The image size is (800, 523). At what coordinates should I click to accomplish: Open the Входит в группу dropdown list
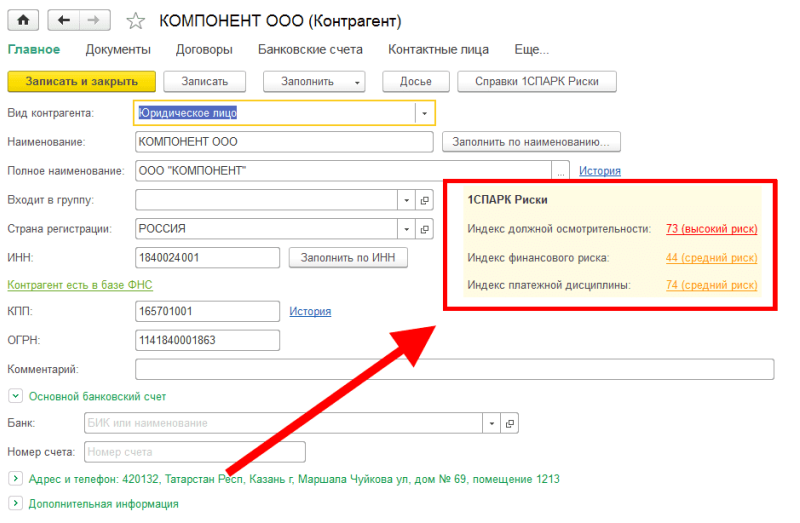407,200
